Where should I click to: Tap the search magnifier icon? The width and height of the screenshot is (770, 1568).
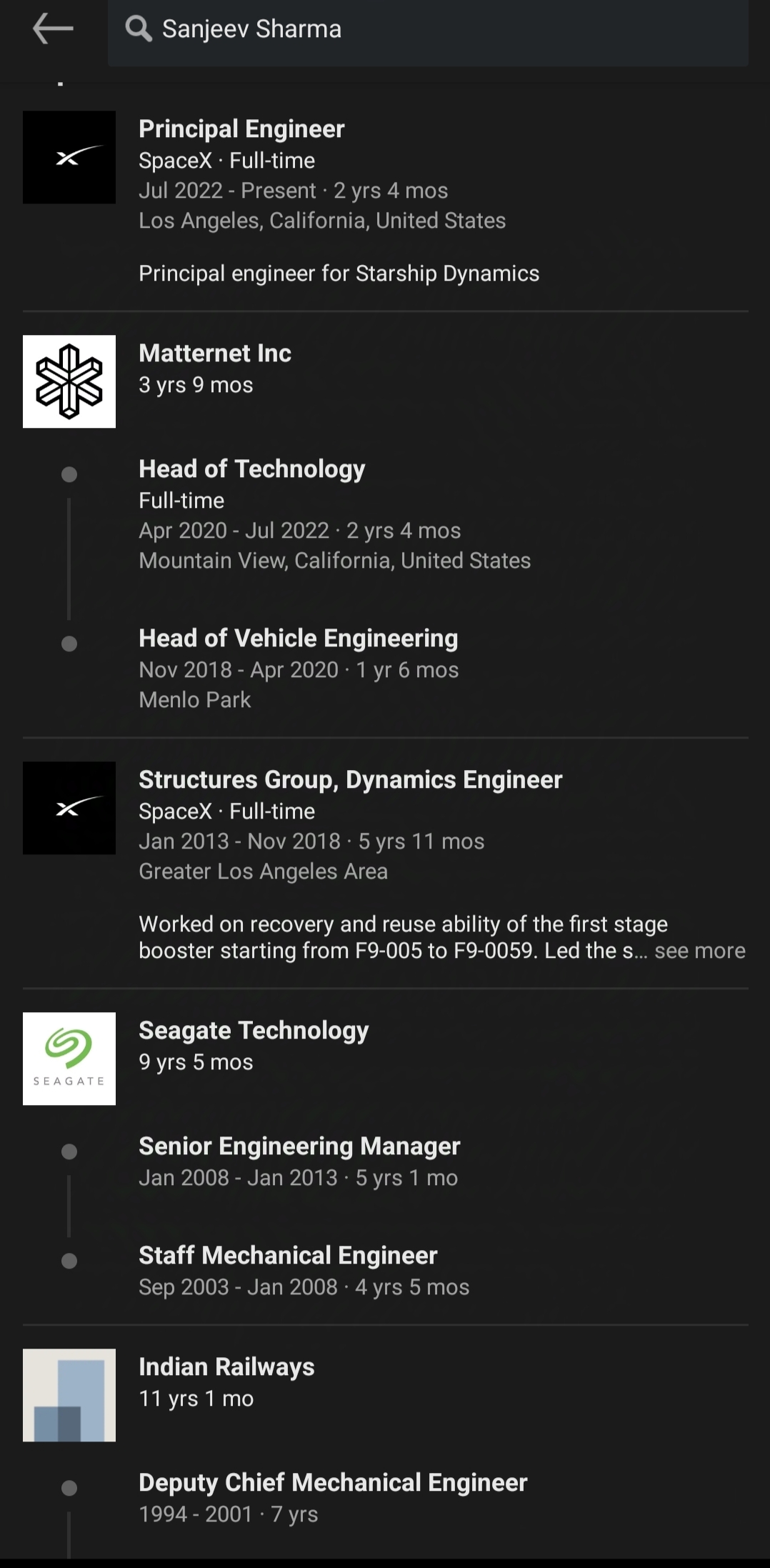[138, 29]
